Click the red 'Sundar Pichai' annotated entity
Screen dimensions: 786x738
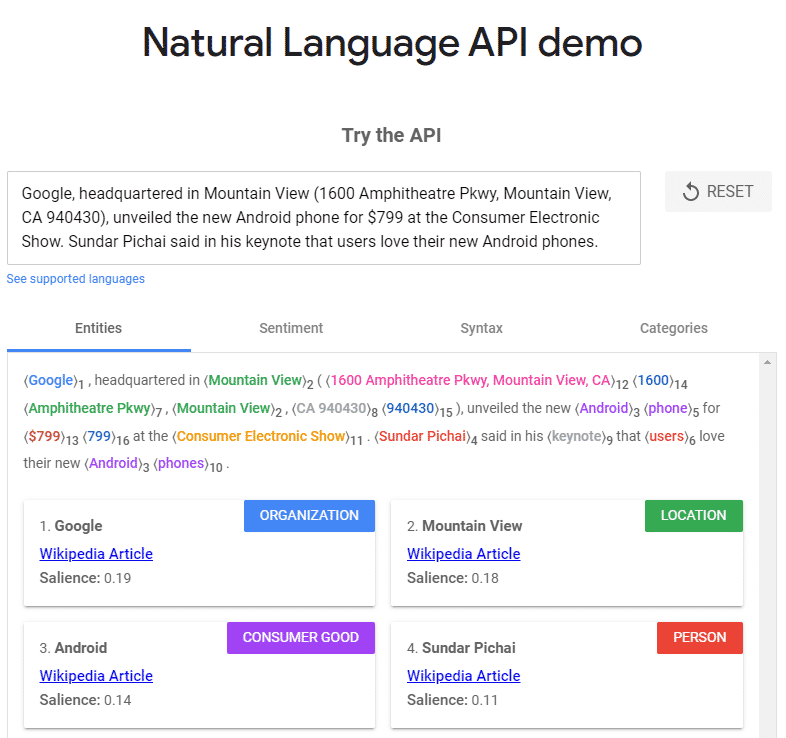coord(423,436)
